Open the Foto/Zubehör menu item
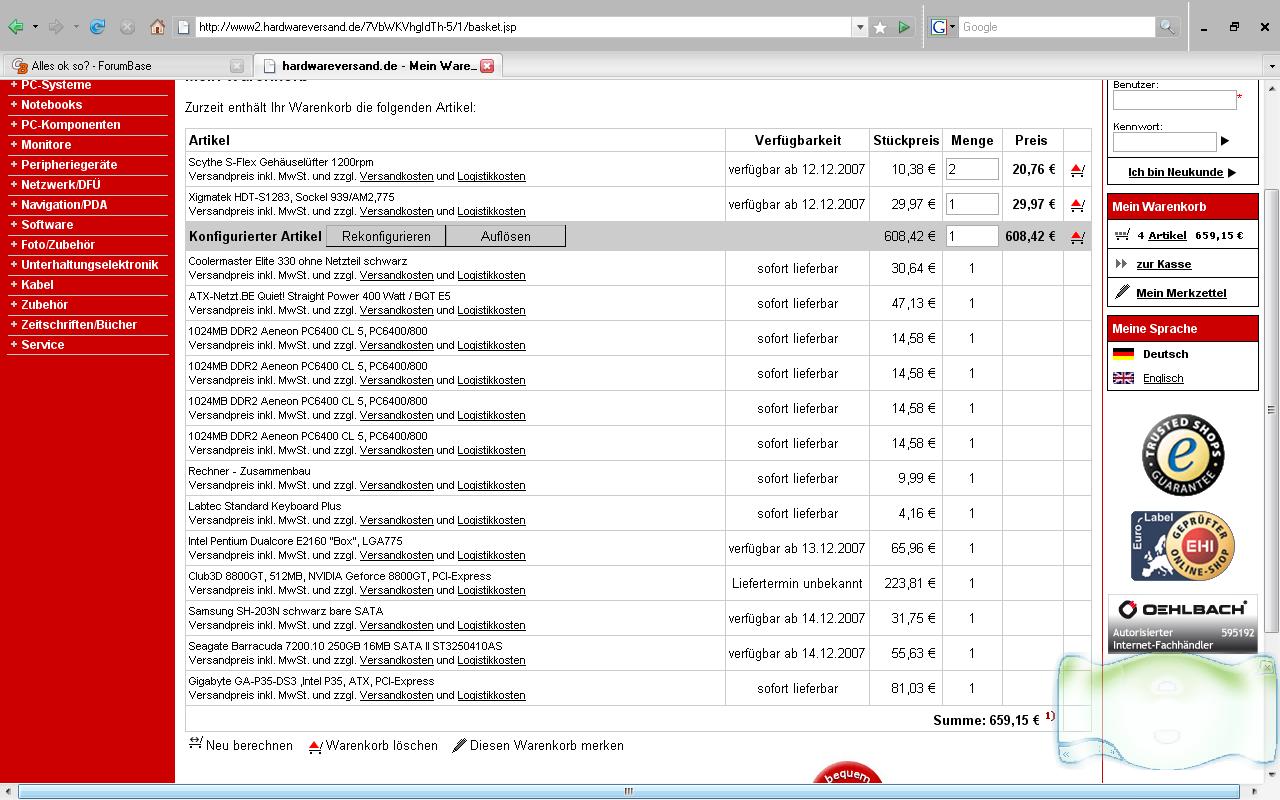This screenshot has width=1280, height=800. [x=57, y=245]
